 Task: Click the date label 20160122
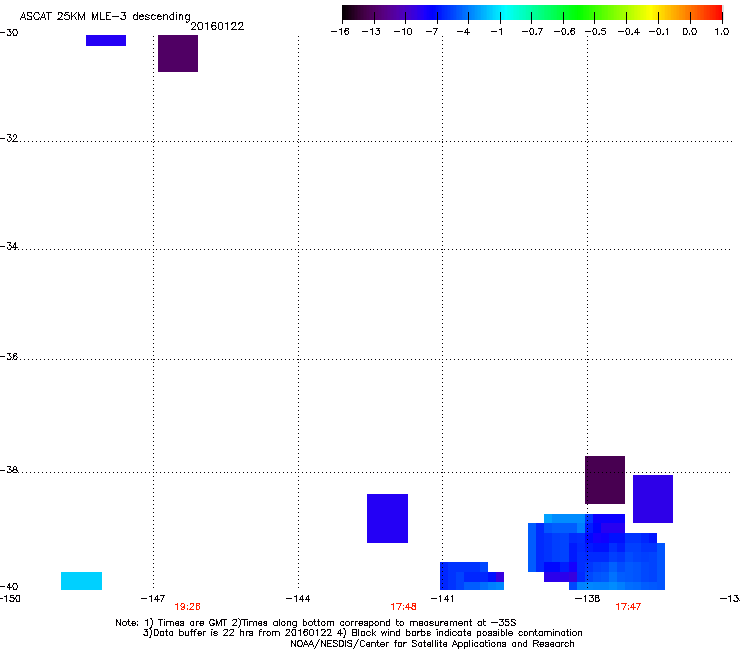click(x=217, y=26)
